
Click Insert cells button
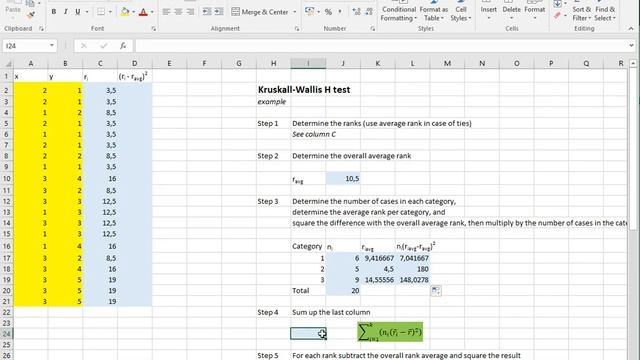489,11
